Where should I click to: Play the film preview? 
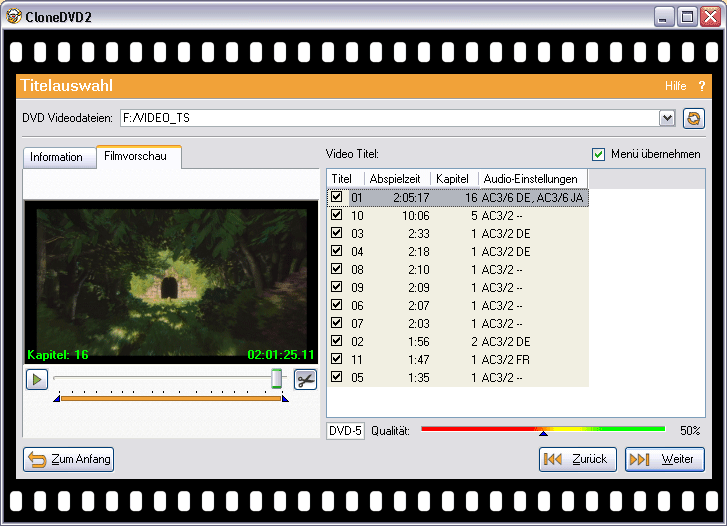click(37, 379)
